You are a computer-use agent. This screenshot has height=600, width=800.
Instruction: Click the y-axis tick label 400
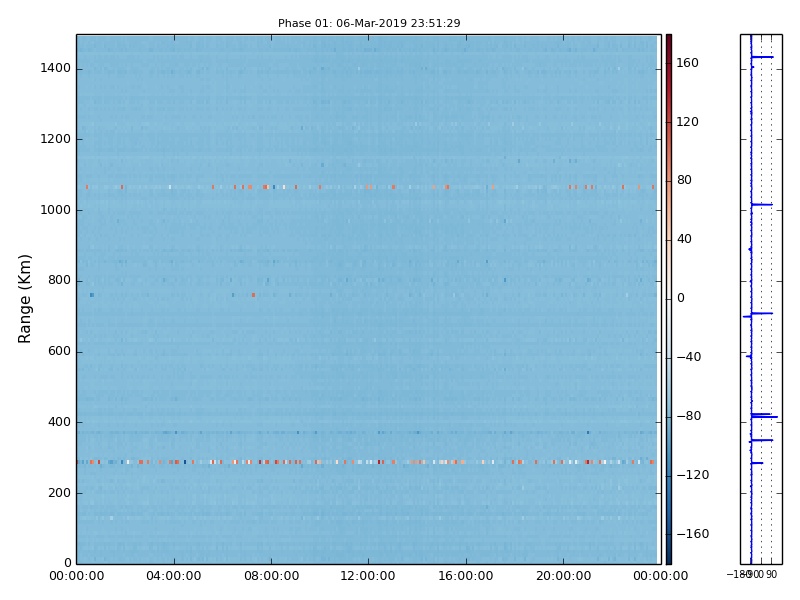click(59, 422)
